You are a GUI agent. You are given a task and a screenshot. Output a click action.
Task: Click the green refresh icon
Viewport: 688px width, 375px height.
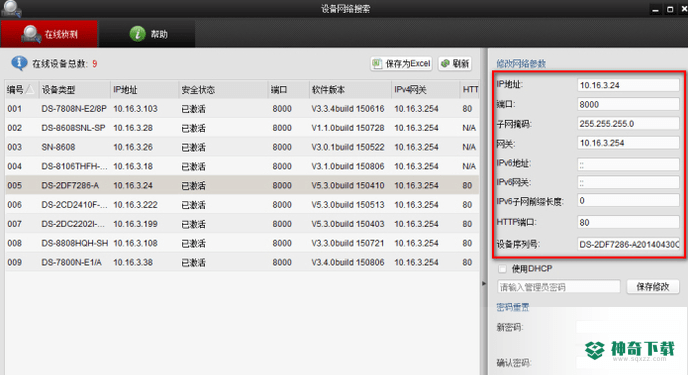[445, 64]
